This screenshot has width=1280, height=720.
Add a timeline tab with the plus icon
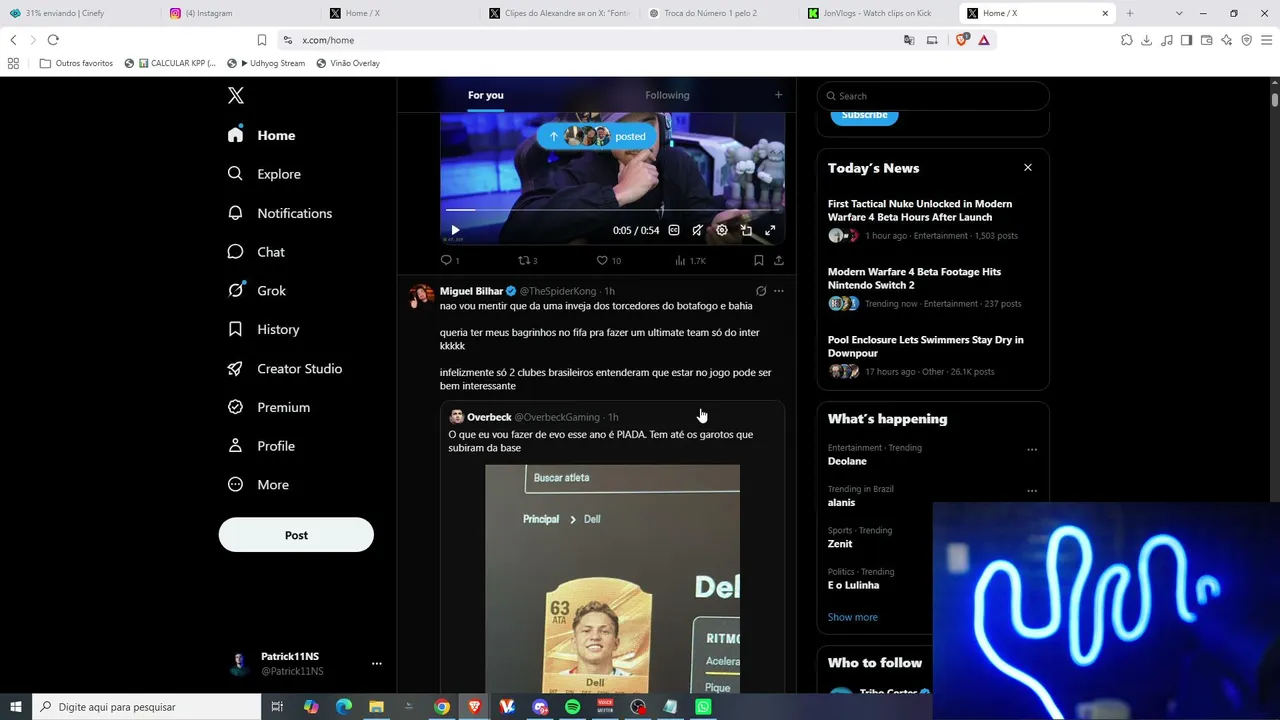(x=778, y=95)
